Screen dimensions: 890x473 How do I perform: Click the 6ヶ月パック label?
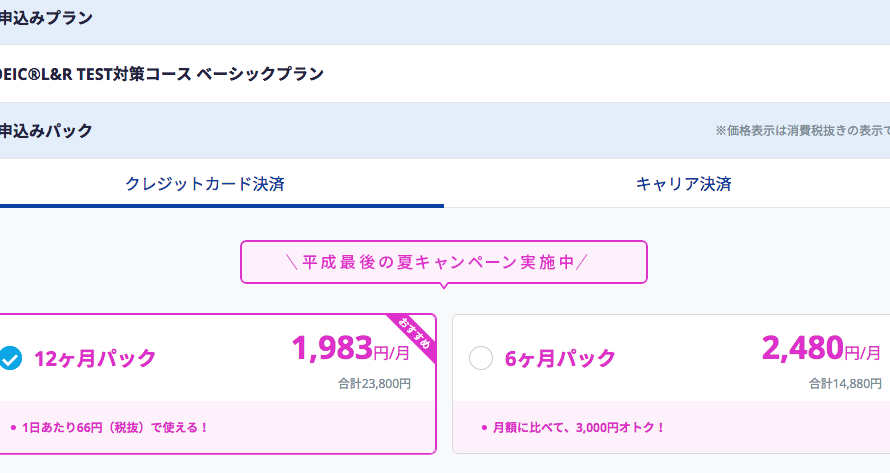pyautogui.click(x=560, y=358)
